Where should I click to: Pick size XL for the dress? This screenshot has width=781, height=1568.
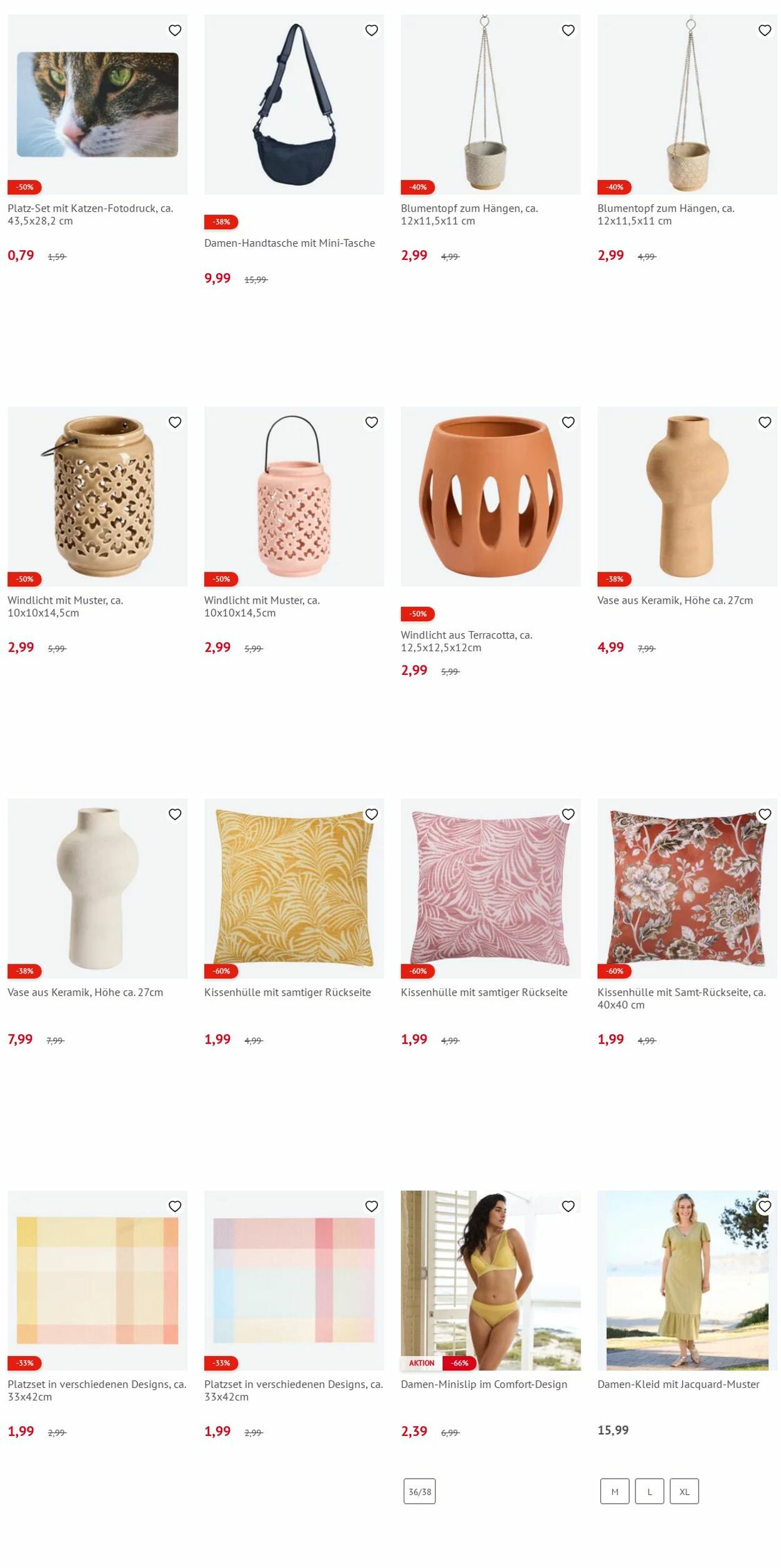click(x=684, y=1491)
